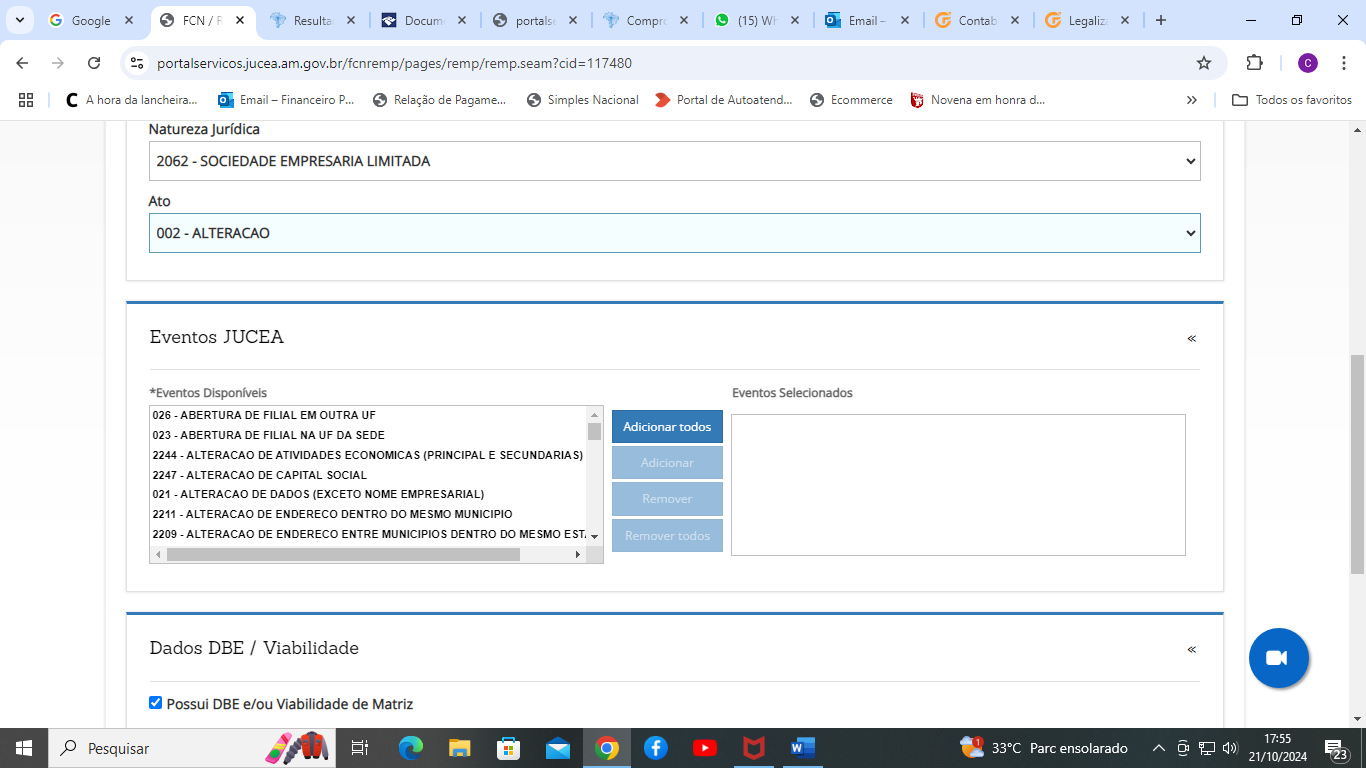Open Novena em honra bookmark

click(x=977, y=100)
